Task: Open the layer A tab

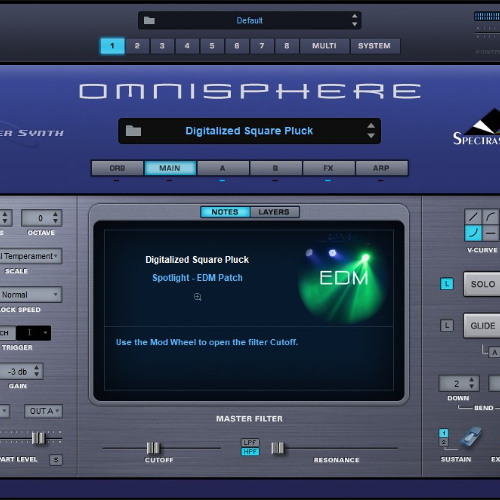Action: tap(223, 168)
